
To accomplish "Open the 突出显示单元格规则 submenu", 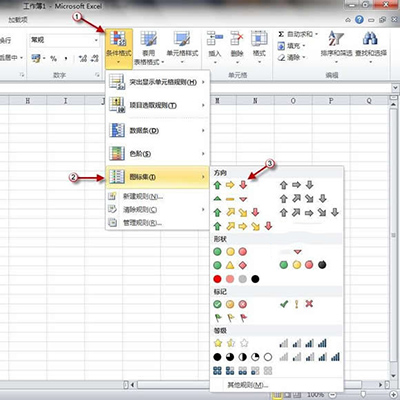I will pos(157,82).
